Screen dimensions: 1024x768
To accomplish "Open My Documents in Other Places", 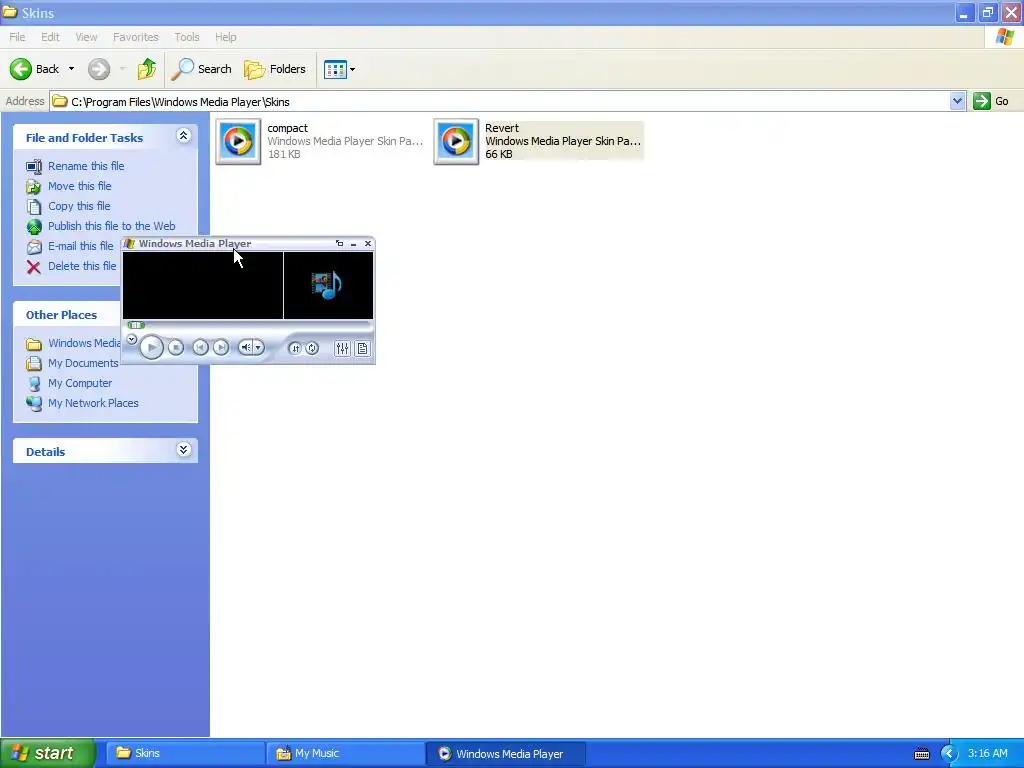I will click(83, 363).
